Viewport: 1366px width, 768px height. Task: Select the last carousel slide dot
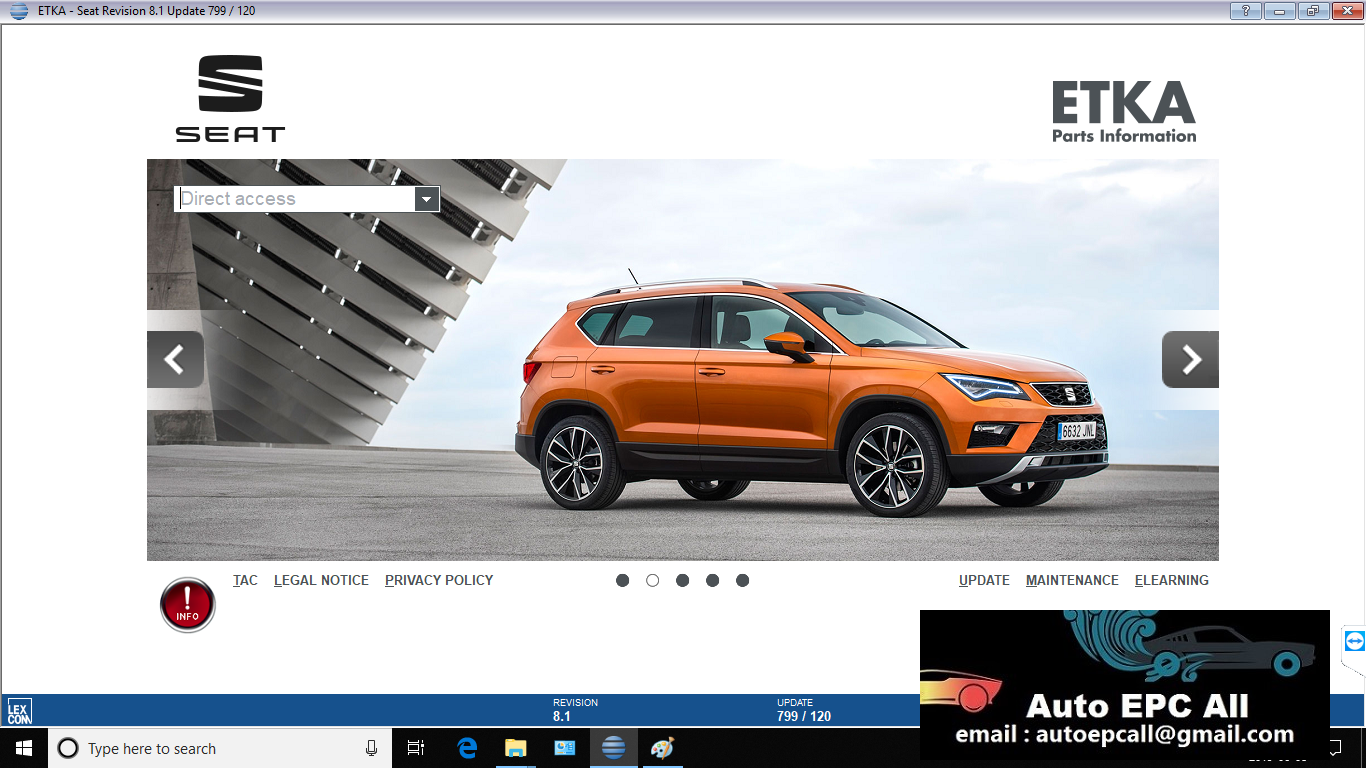click(x=743, y=579)
